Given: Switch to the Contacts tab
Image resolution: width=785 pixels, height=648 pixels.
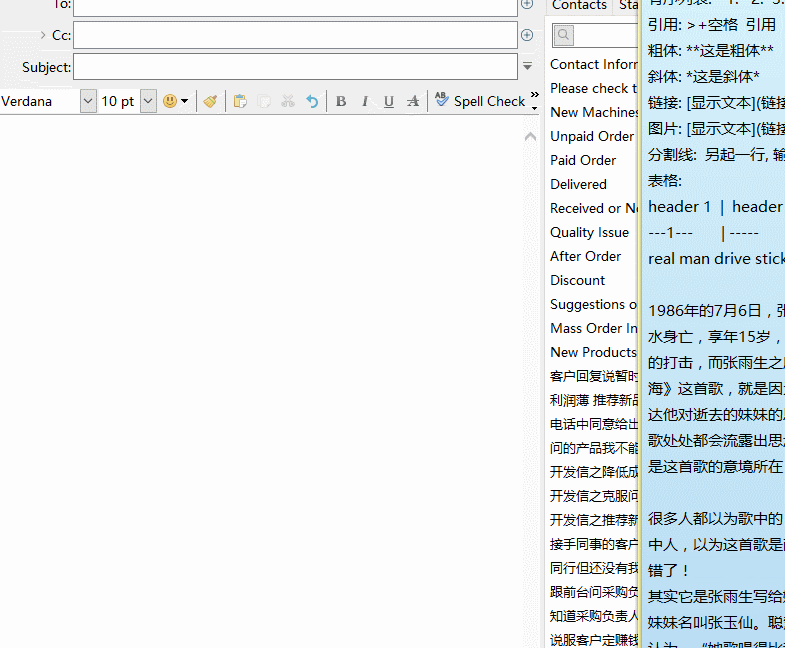Looking at the screenshot, I should (x=579, y=5).
